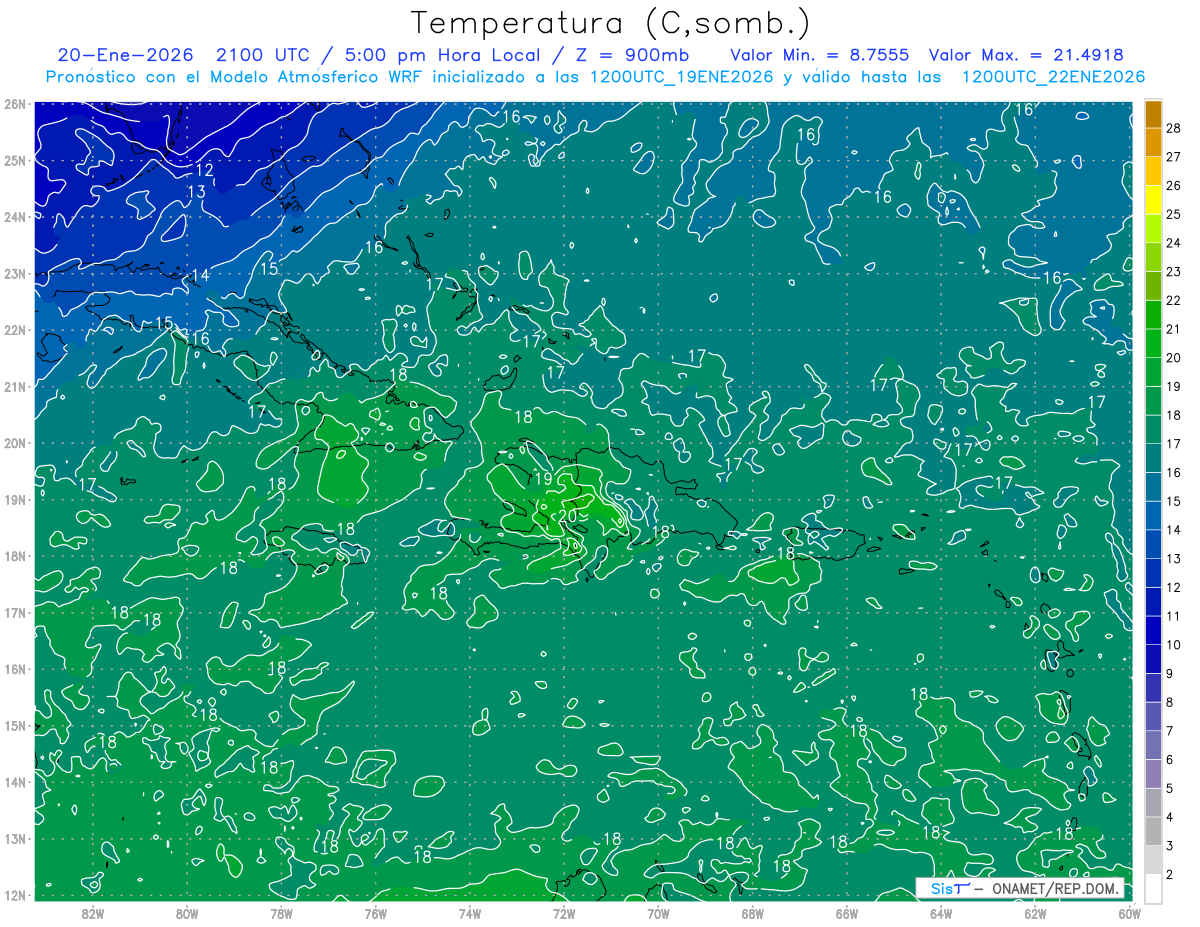Click "Valor Min. = 8.7555" text

click(820, 55)
